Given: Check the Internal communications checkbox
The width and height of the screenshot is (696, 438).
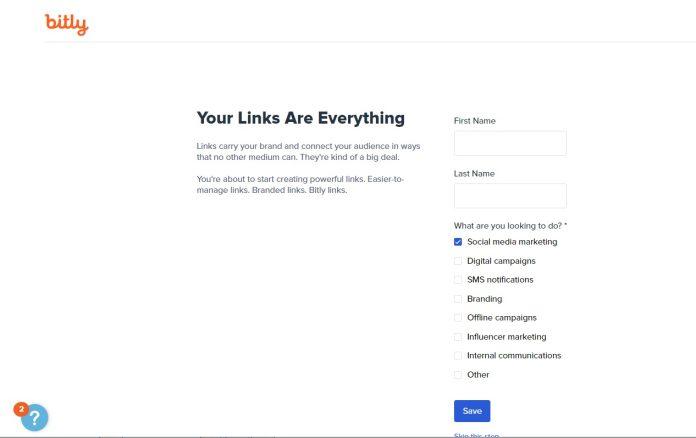Looking at the screenshot, I should coord(458,356).
